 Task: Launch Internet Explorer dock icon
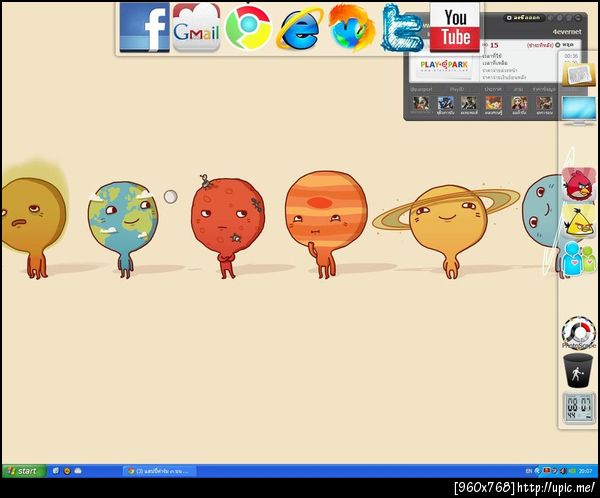[300, 29]
